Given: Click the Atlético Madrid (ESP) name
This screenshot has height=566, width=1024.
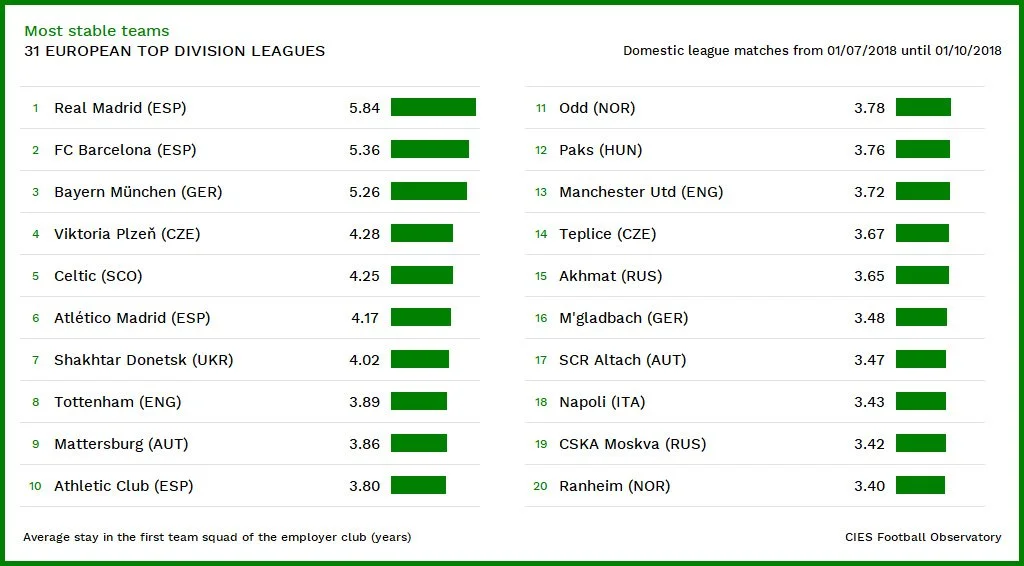Looking at the screenshot, I should (x=132, y=318).
